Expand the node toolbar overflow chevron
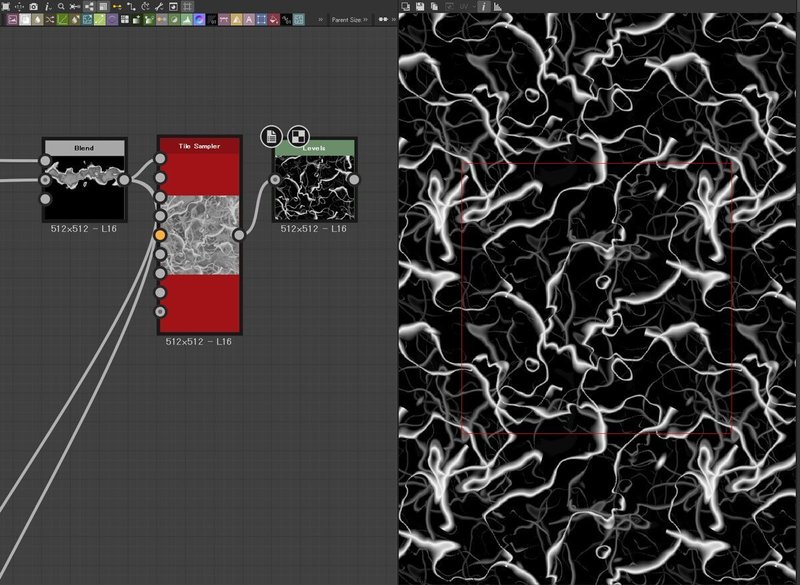The image size is (800, 585). [x=320, y=19]
